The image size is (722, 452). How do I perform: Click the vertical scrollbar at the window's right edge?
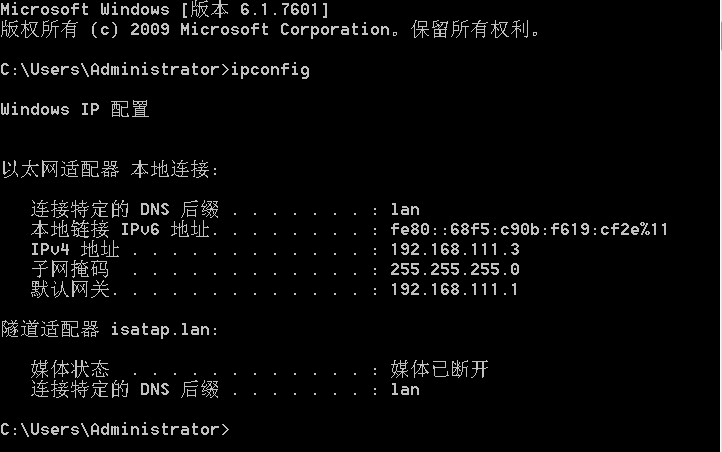[720, 226]
